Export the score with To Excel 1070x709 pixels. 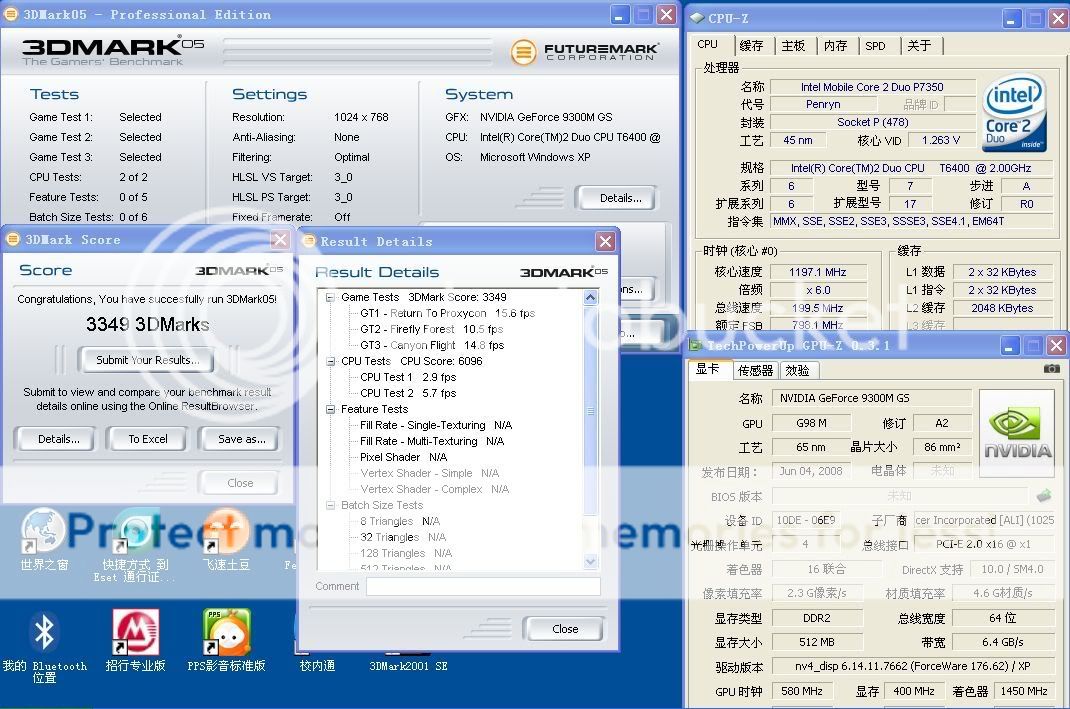pyautogui.click(x=147, y=439)
